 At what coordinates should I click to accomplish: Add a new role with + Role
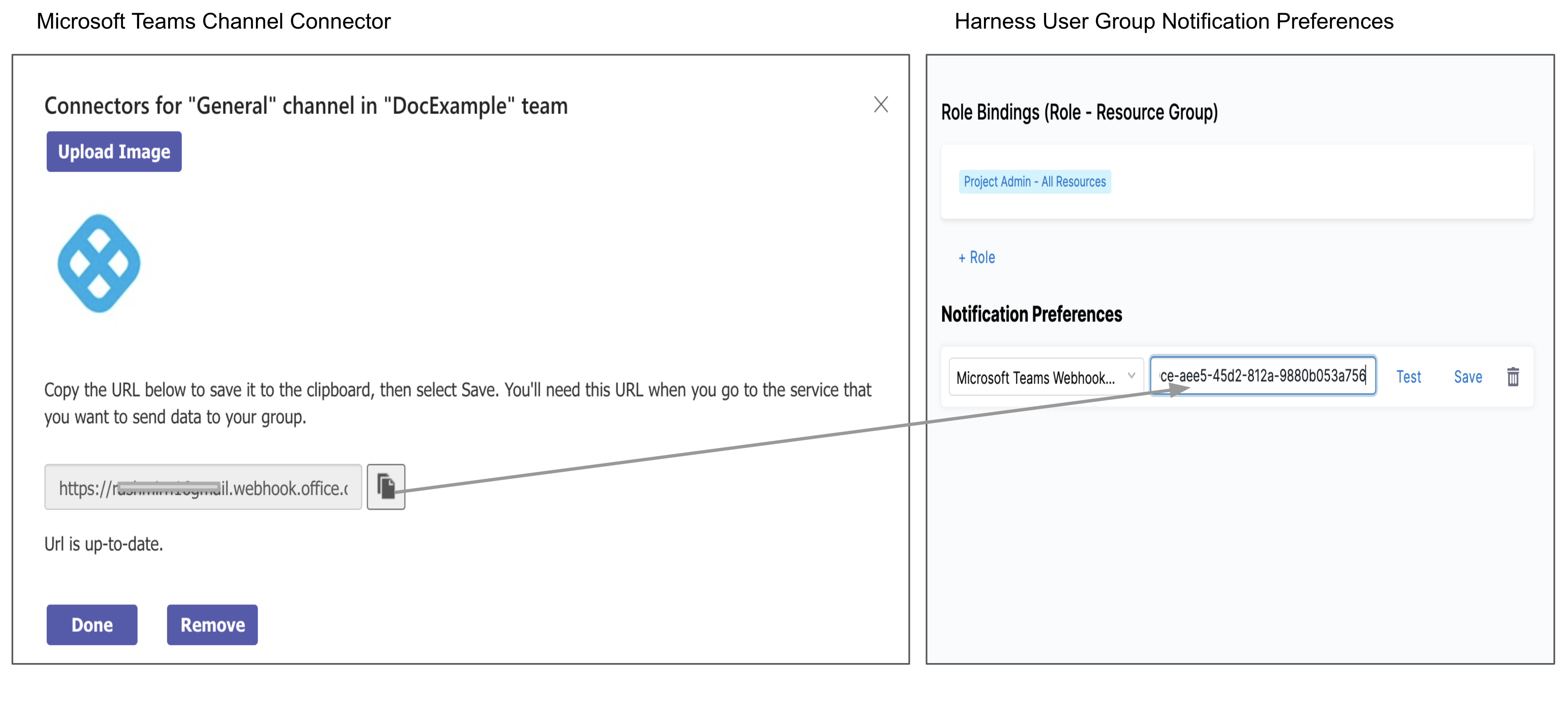pyautogui.click(x=976, y=258)
